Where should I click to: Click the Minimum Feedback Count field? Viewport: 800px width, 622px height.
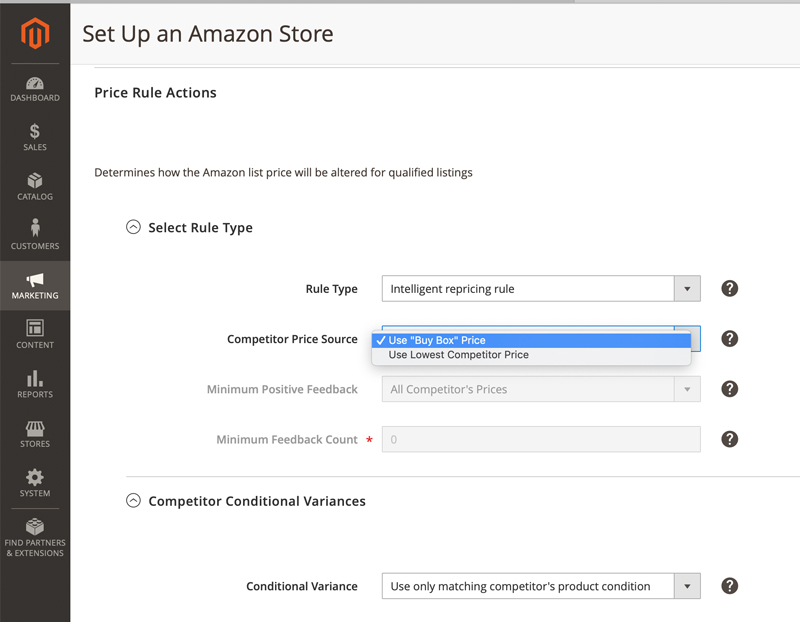click(x=540, y=439)
